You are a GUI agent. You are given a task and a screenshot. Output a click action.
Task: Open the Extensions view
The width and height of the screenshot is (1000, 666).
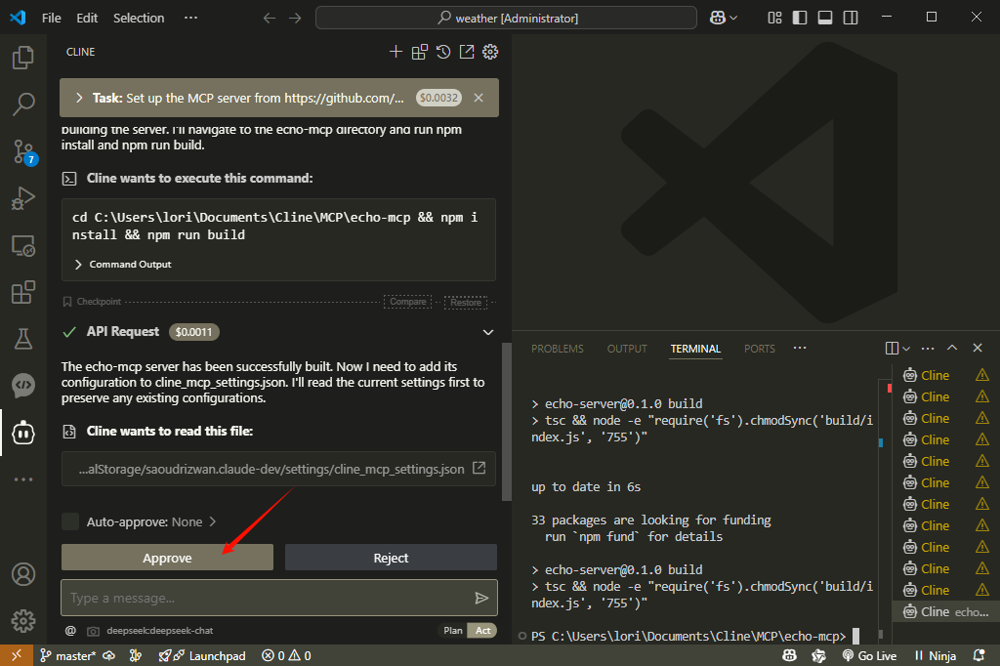pyautogui.click(x=23, y=293)
